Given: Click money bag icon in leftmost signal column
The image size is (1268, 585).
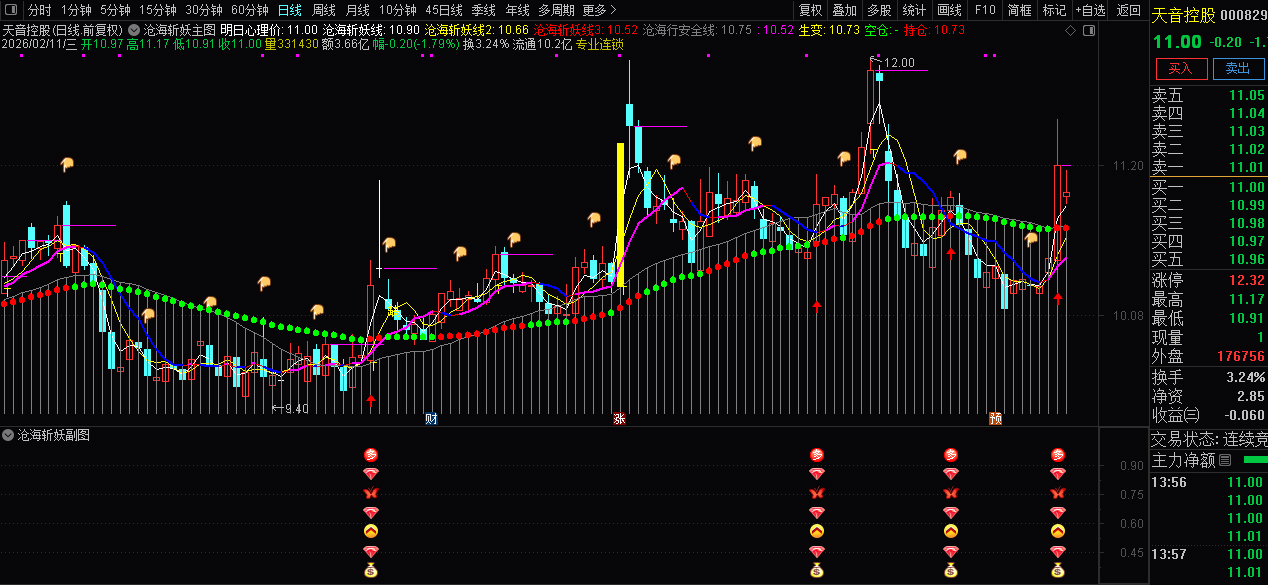Looking at the screenshot, I should (371, 571).
